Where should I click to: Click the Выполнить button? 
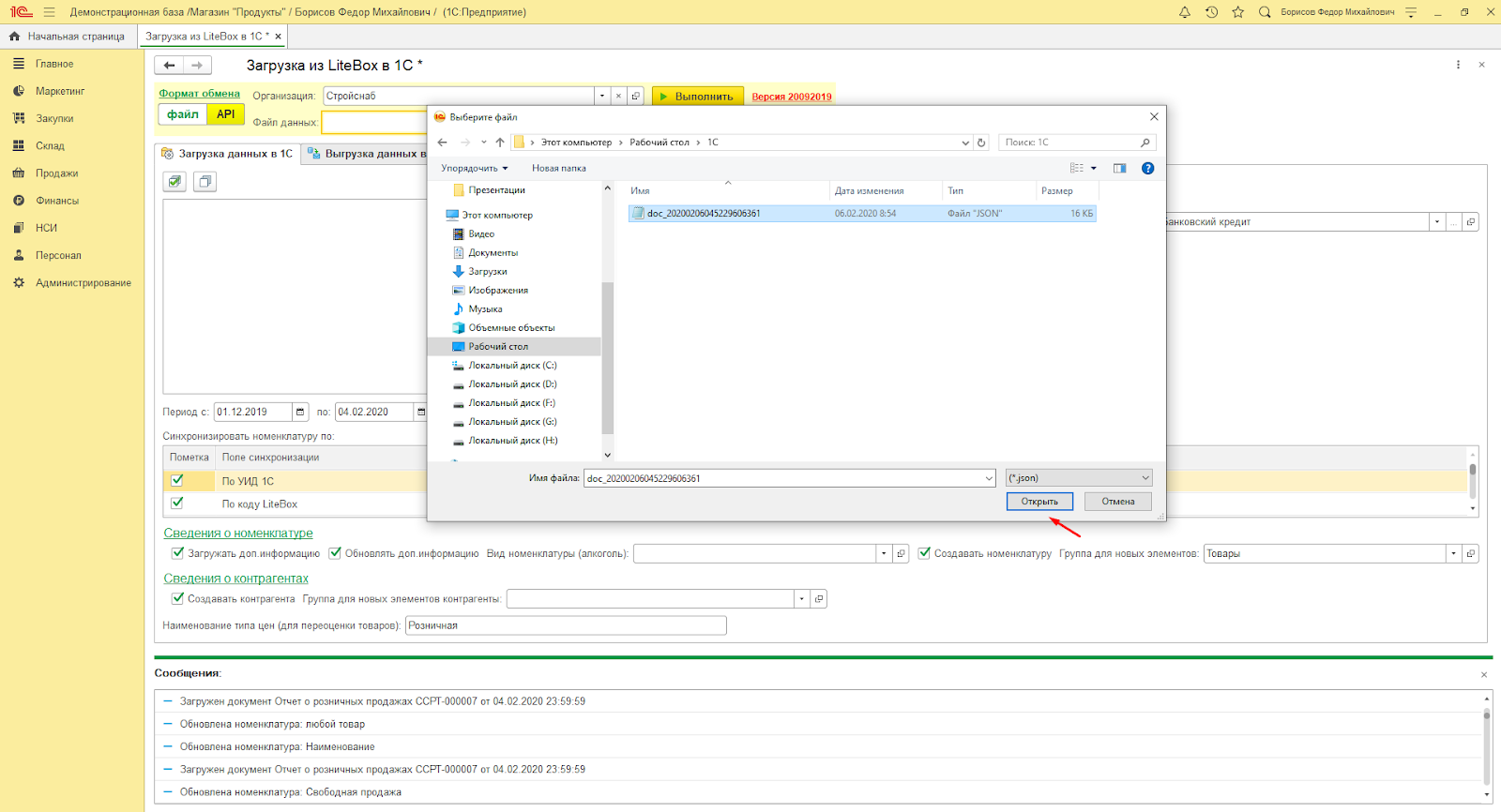(698, 96)
